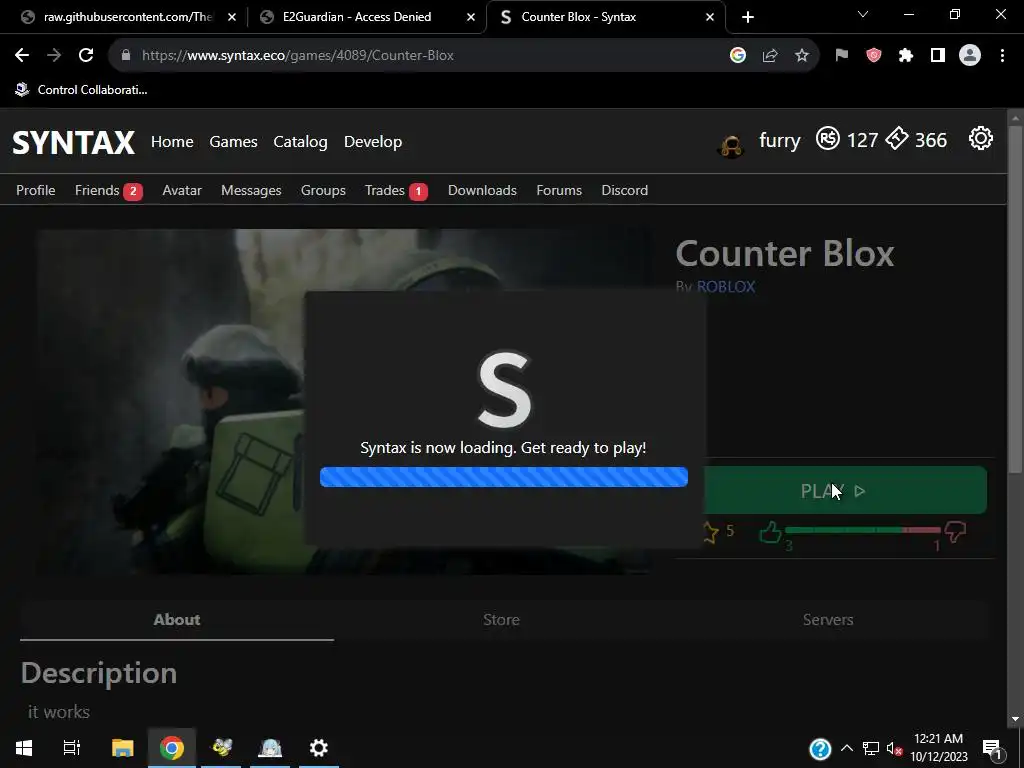The image size is (1024, 768).
Task: Open Groups
Action: click(x=323, y=191)
